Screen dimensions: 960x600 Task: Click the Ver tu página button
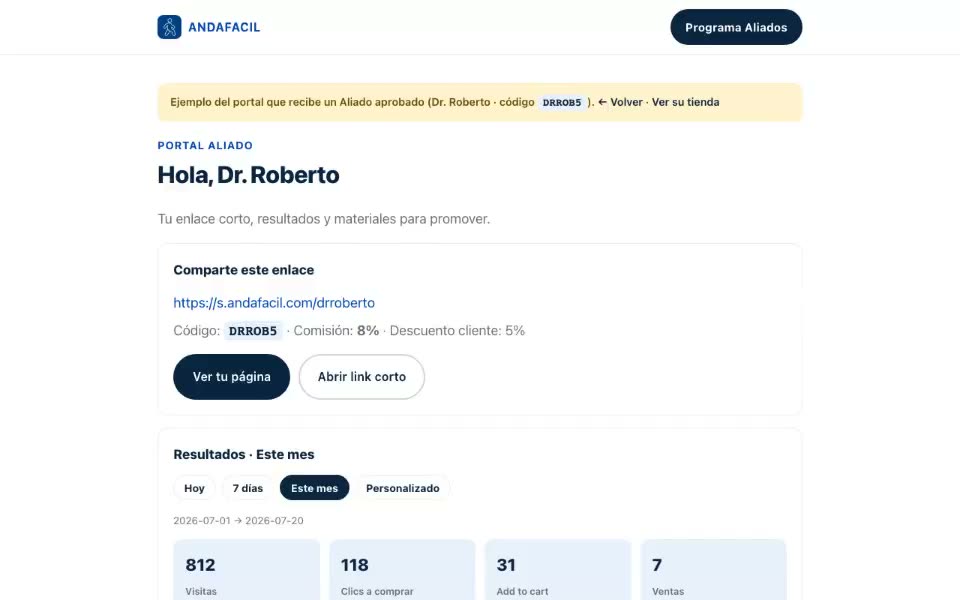click(x=231, y=377)
